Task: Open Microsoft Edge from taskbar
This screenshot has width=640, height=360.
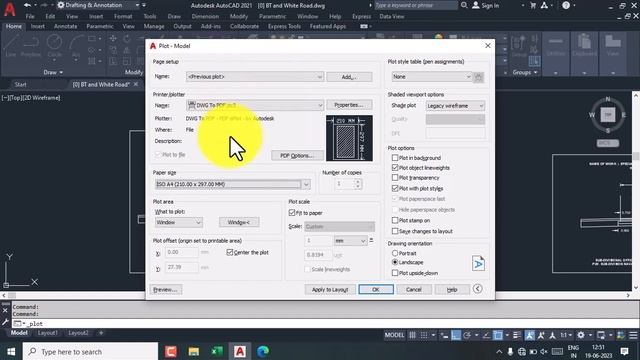Action: point(263,351)
